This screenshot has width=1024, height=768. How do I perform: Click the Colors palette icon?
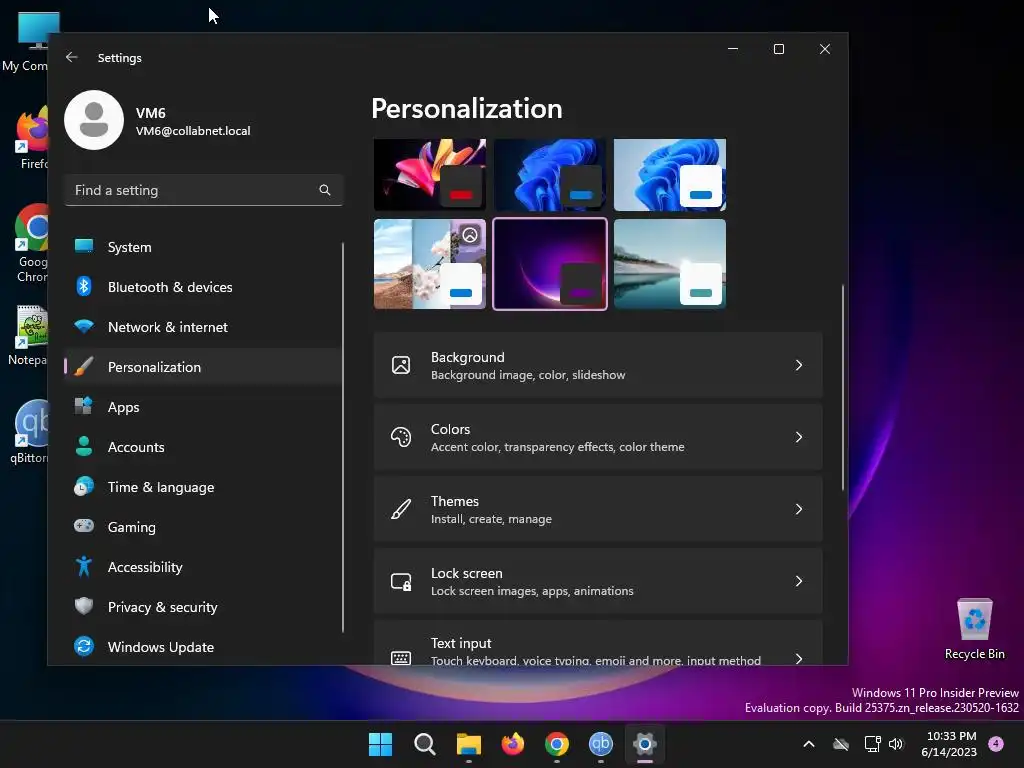click(401, 437)
